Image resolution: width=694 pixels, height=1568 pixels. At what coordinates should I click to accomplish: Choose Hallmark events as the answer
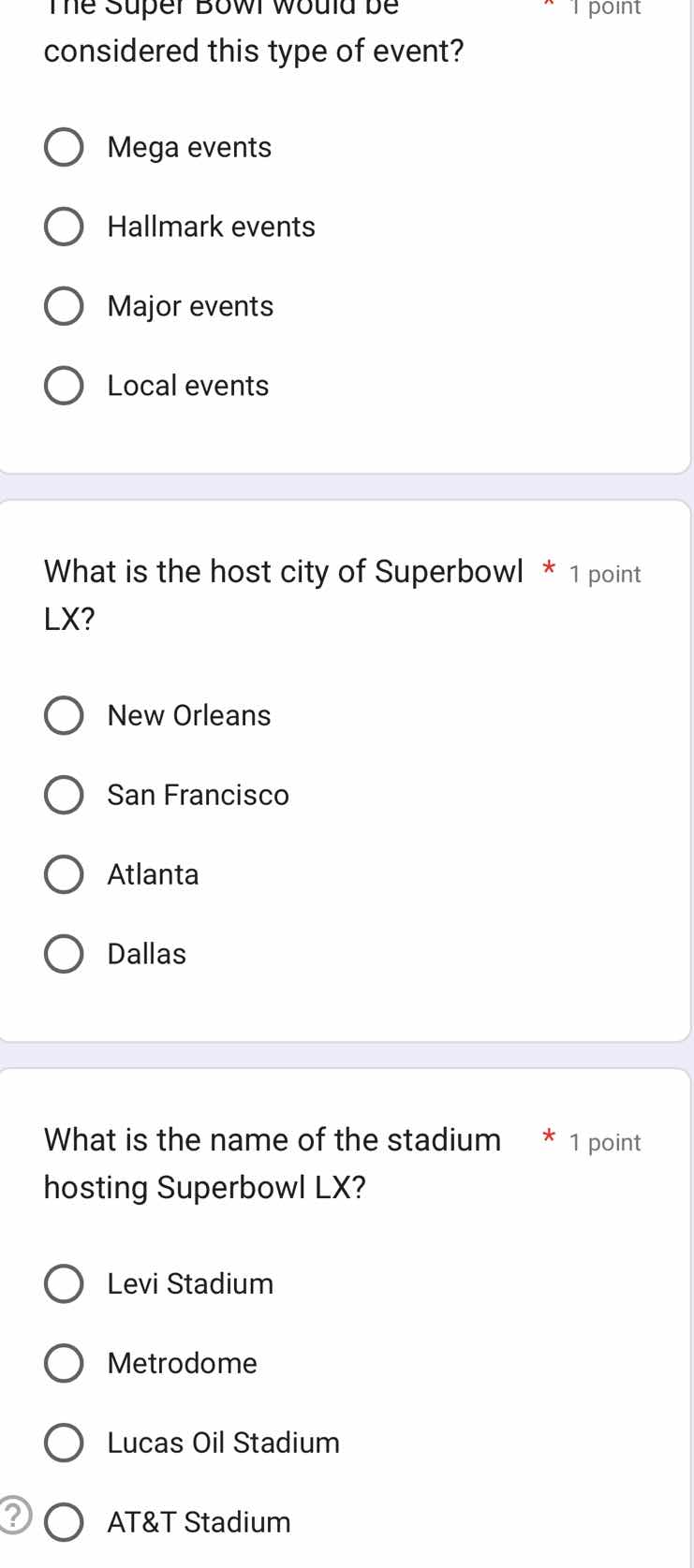(63, 226)
